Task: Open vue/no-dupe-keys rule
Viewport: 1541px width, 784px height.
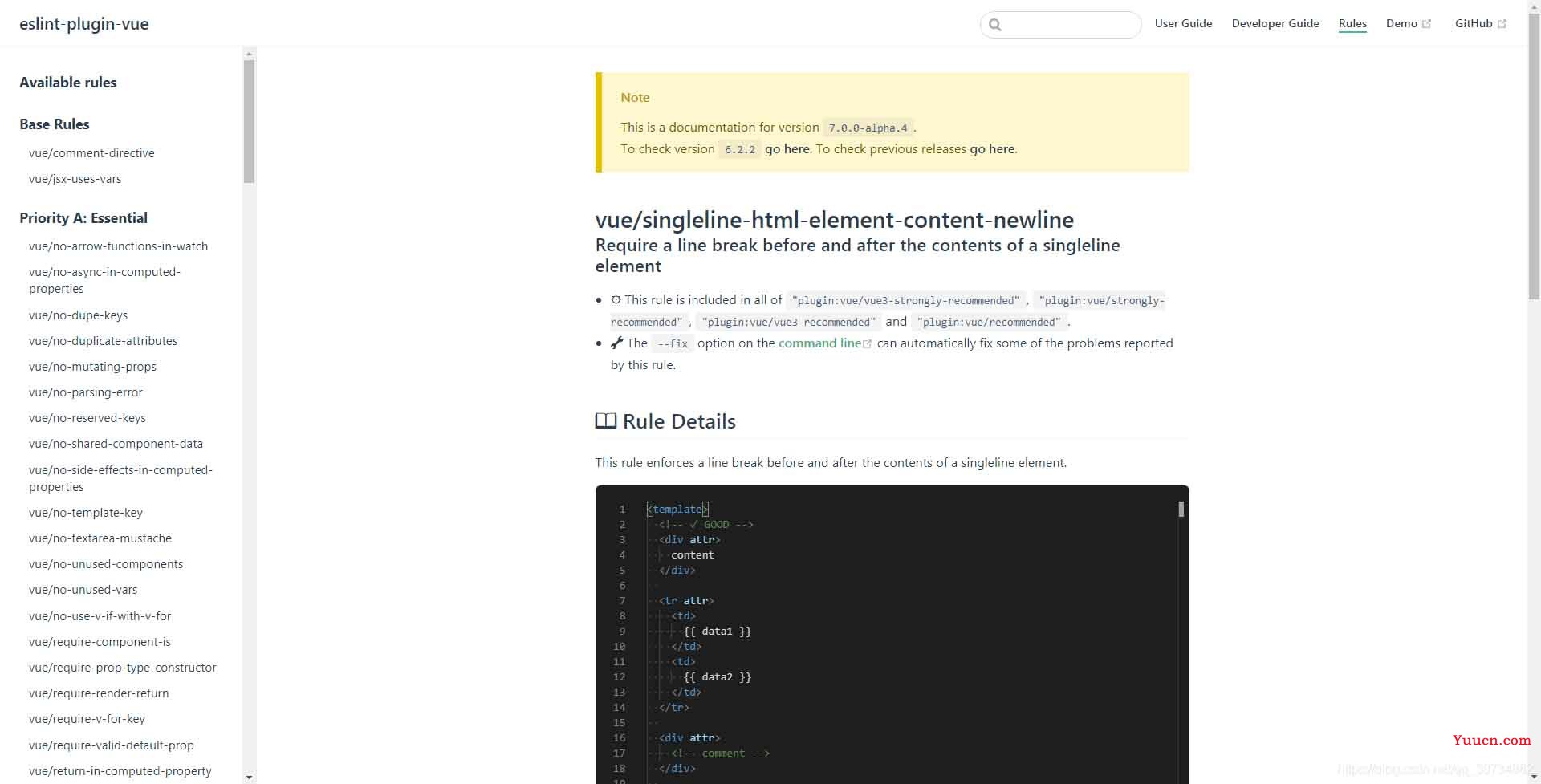Action: [x=78, y=315]
